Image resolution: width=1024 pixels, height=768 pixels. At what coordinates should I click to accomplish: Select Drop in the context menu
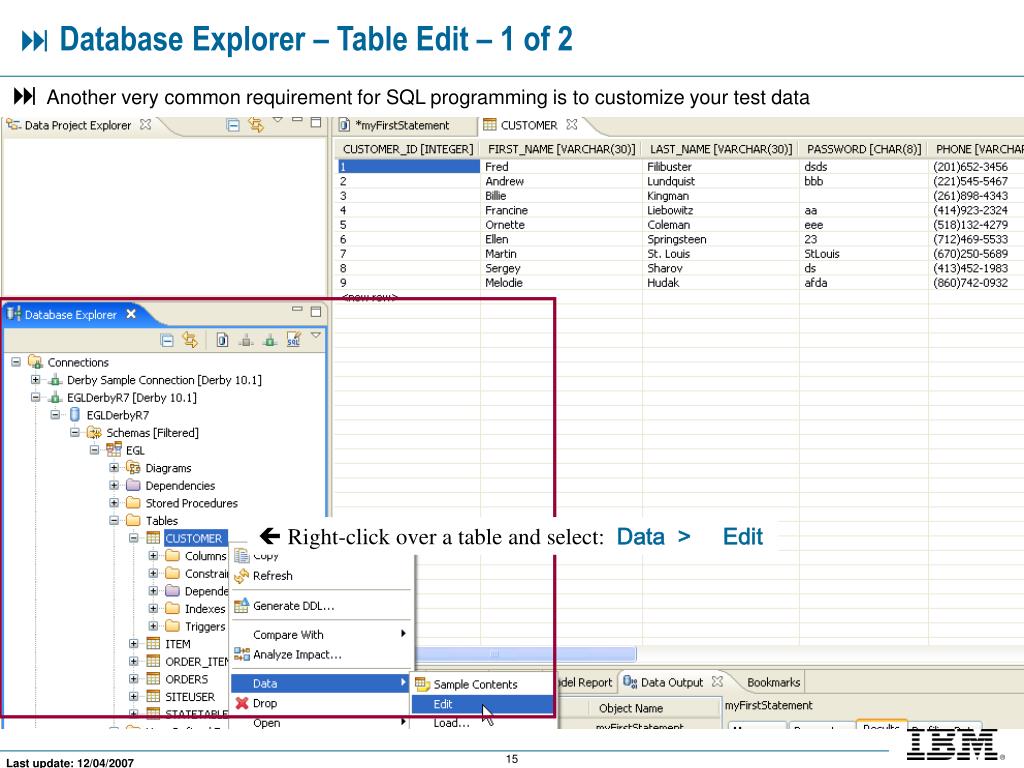(320, 703)
